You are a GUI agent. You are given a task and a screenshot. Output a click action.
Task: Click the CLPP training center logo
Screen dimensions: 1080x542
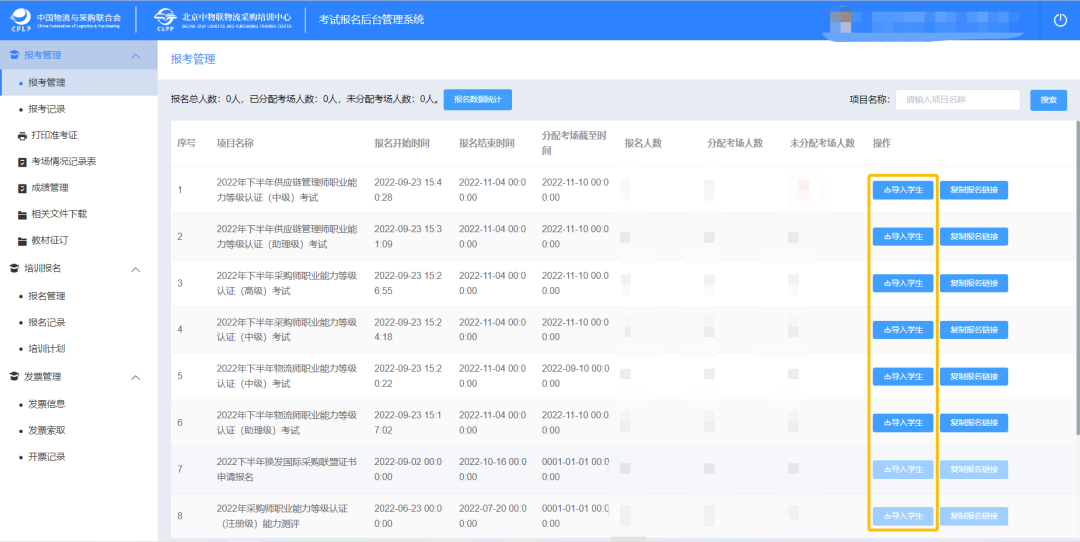point(222,20)
